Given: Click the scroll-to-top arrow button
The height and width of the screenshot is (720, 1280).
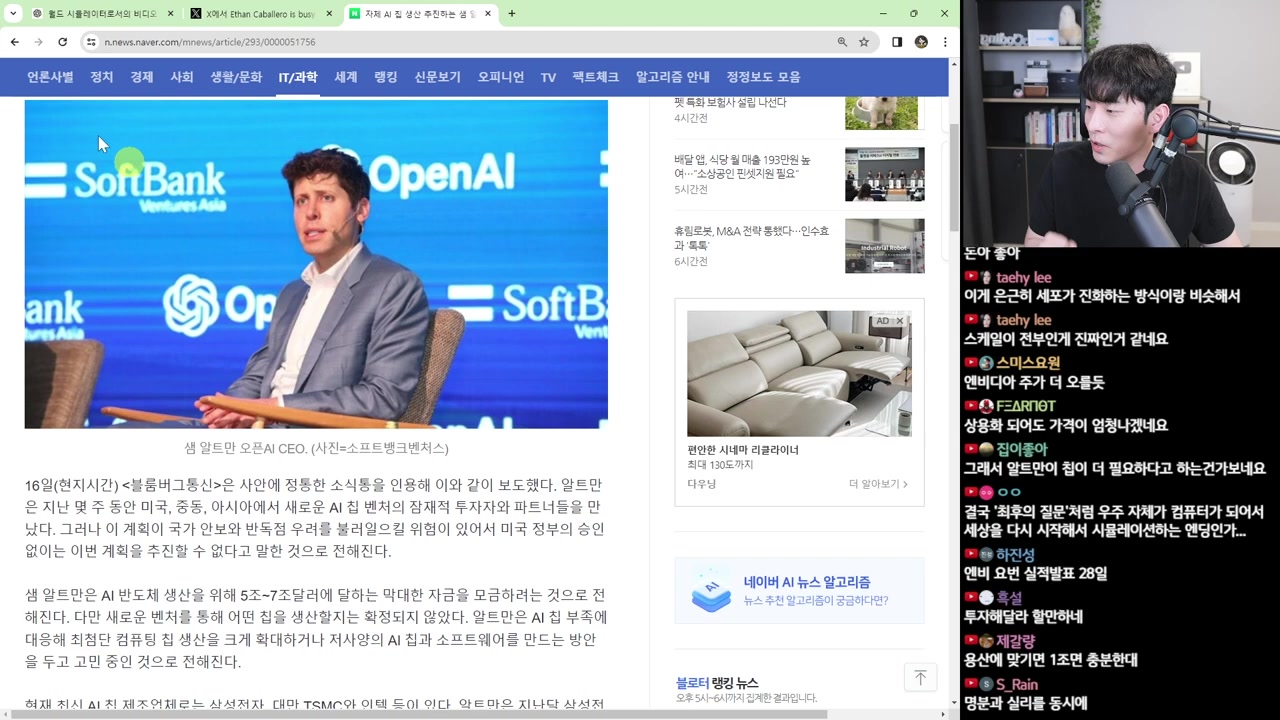Looking at the screenshot, I should pyautogui.click(x=920, y=677).
